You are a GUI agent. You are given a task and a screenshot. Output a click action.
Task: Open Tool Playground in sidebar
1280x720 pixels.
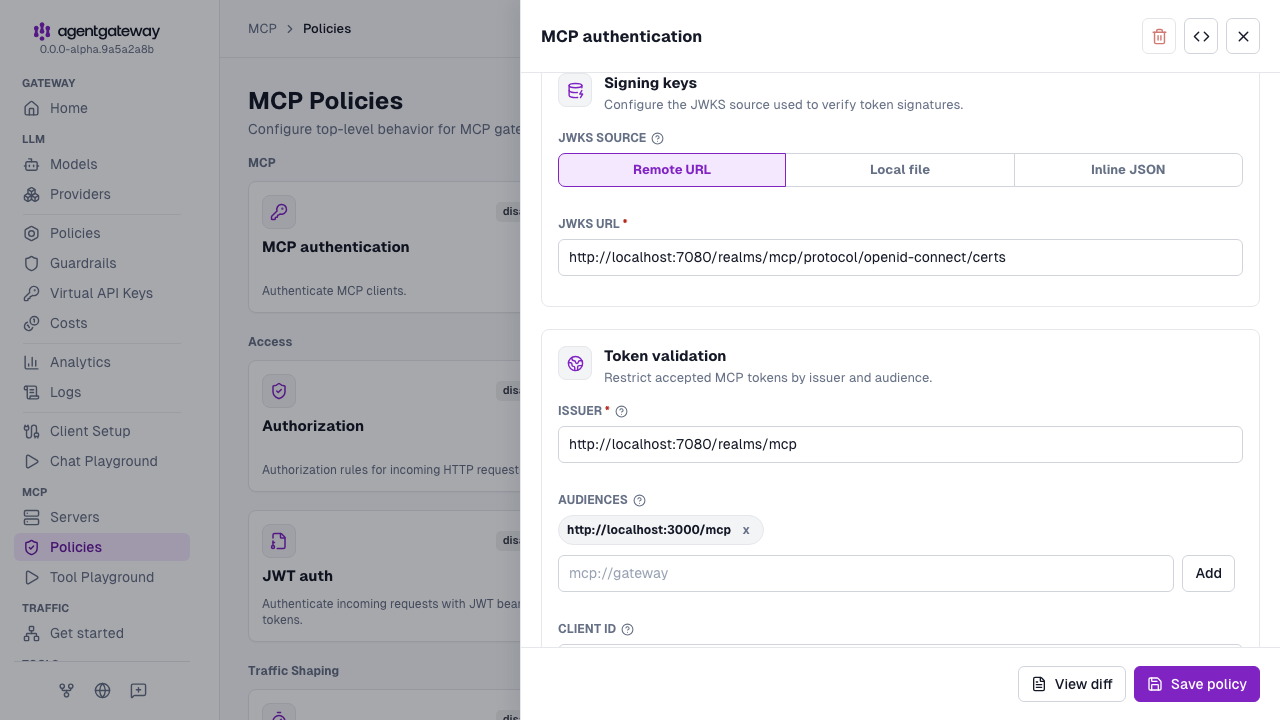[102, 577]
